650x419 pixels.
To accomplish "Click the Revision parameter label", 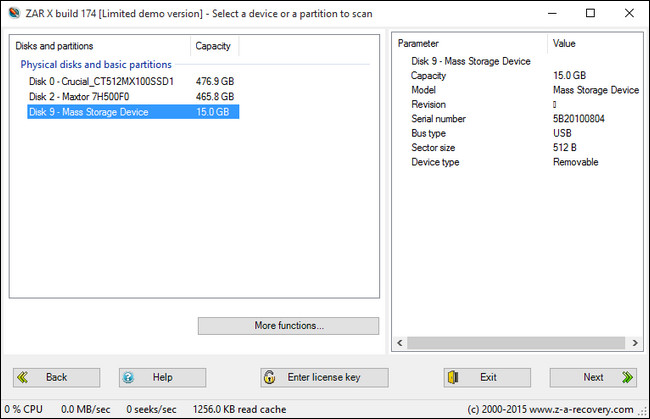I will tap(429, 104).
